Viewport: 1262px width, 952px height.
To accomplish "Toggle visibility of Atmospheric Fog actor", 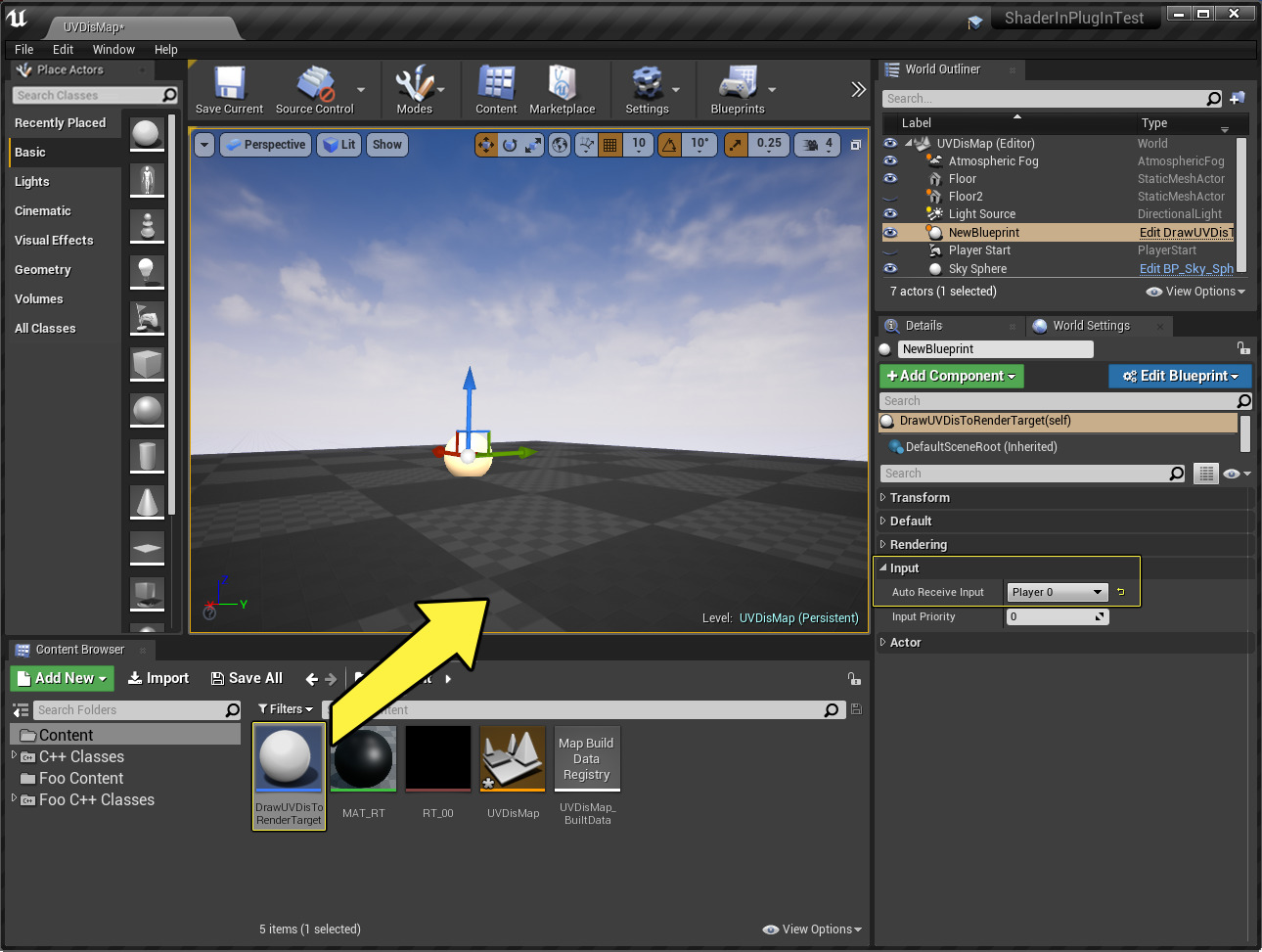I will (890, 161).
